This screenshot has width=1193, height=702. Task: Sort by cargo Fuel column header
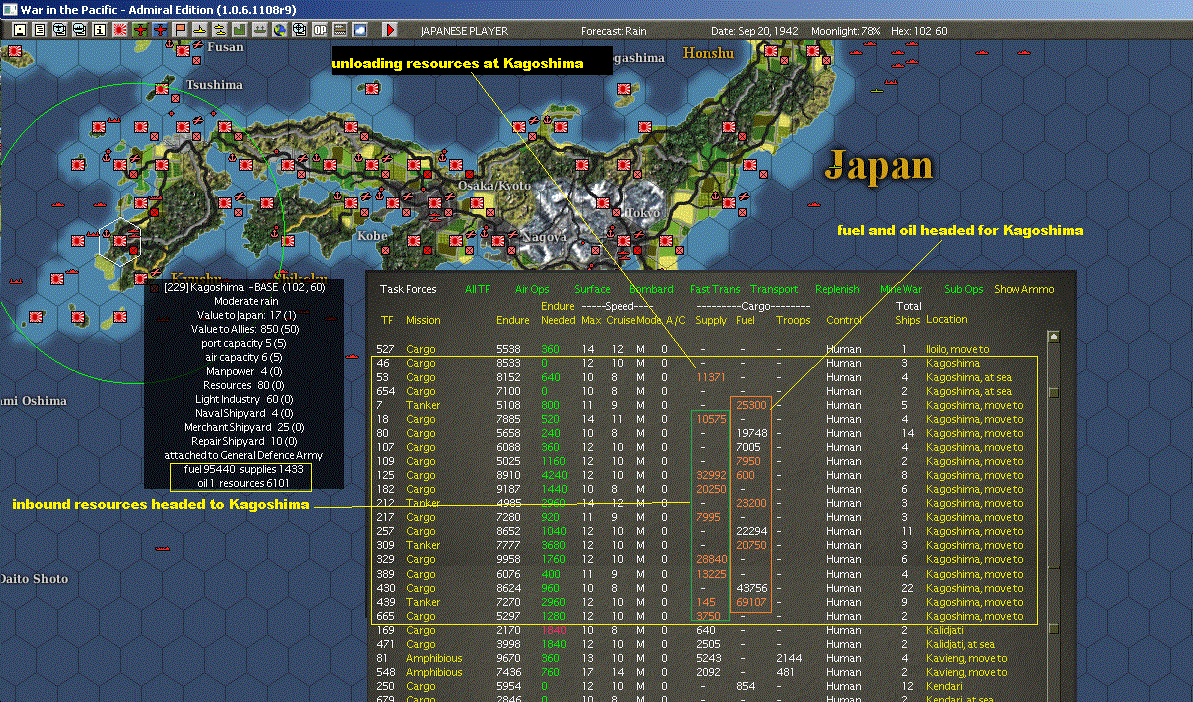[746, 320]
